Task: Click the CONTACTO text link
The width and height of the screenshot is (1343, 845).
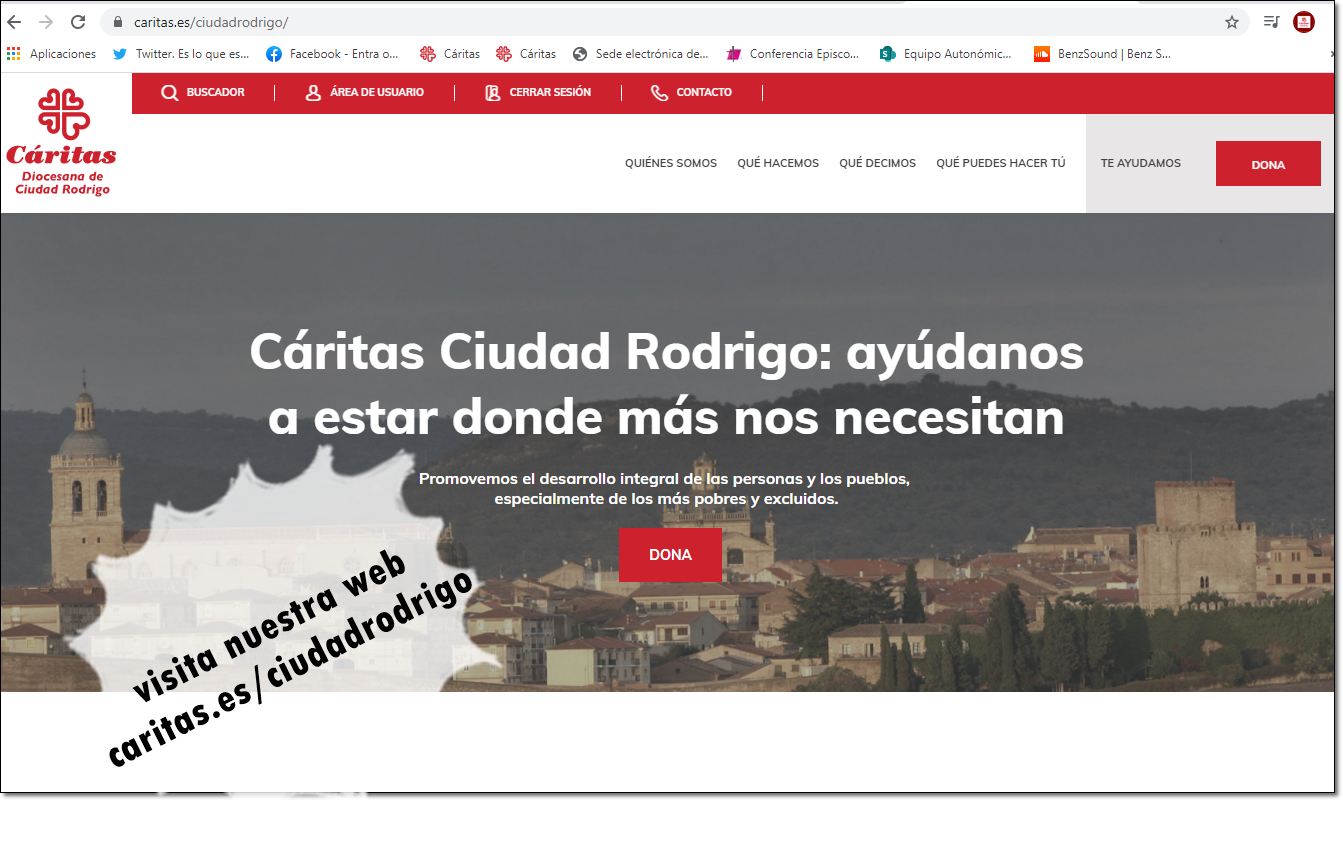Action: [x=704, y=92]
